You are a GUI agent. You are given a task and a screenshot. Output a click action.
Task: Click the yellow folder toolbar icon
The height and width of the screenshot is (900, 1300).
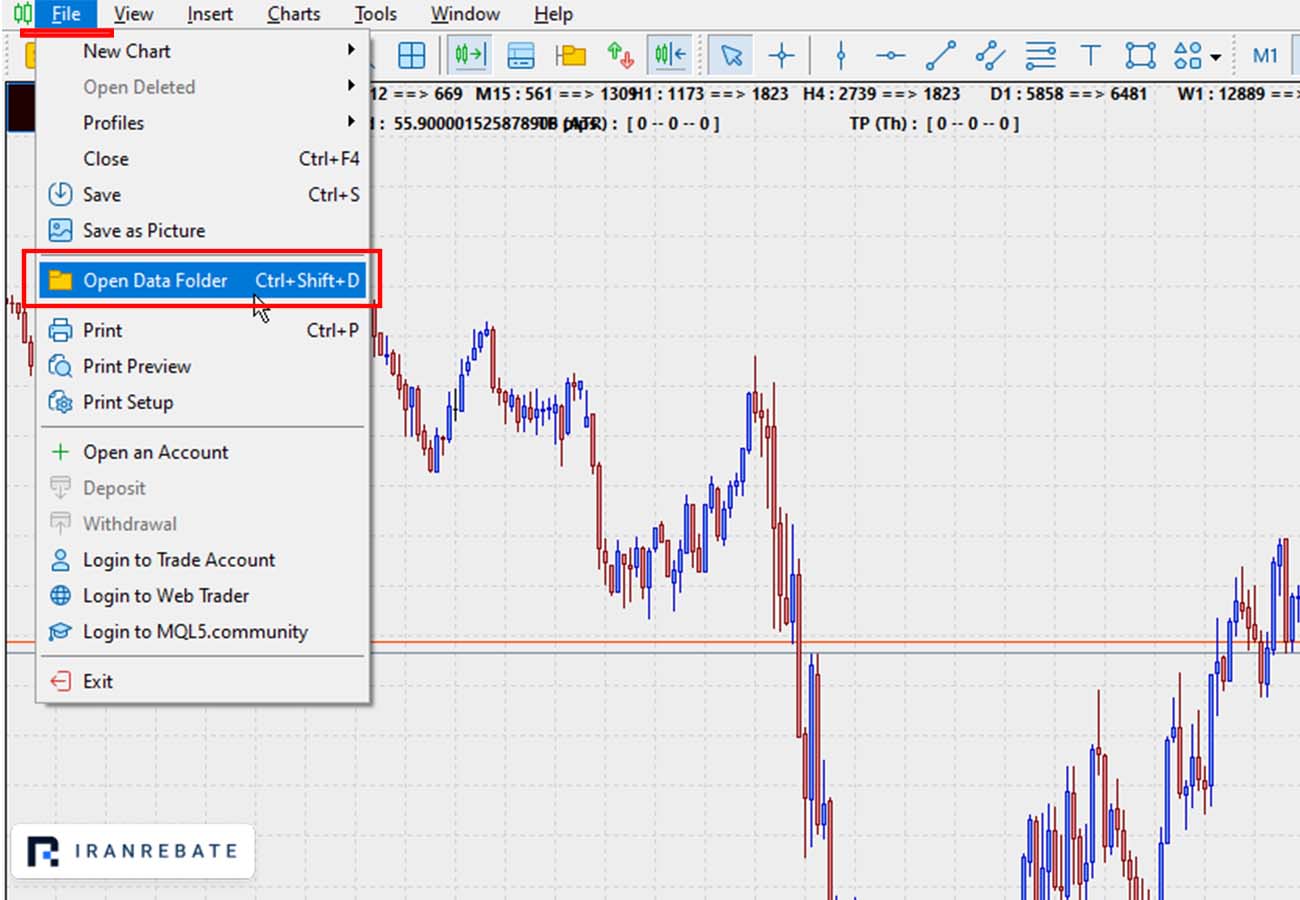[x=571, y=55]
